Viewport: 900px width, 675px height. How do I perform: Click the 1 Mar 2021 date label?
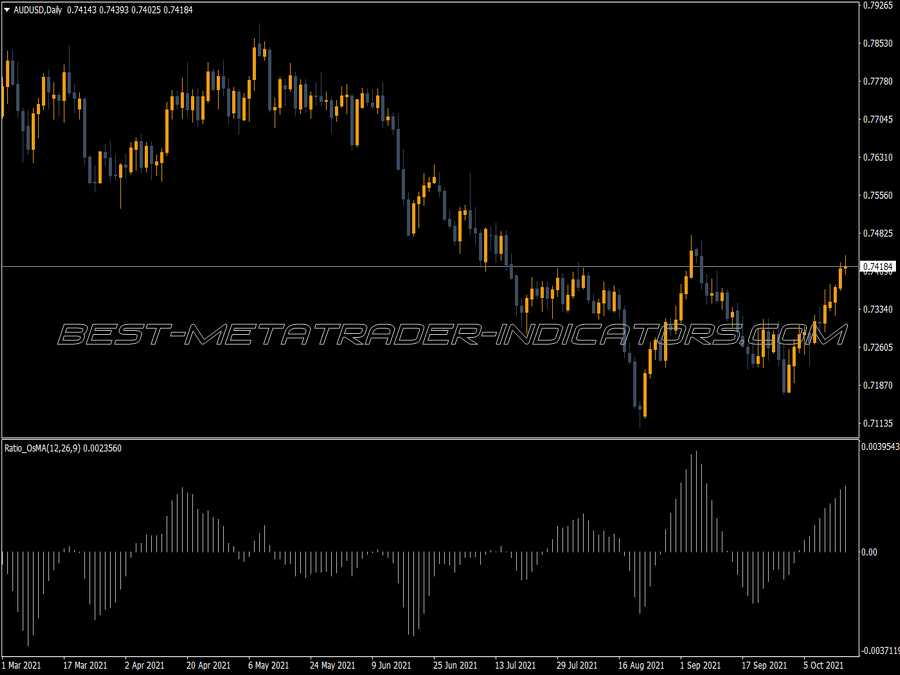22,665
